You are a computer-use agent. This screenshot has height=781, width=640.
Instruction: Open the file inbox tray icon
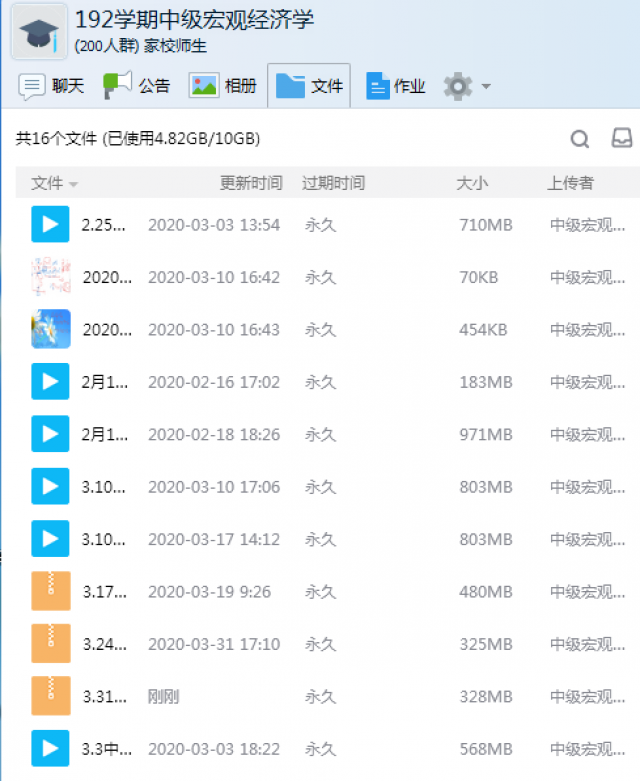point(622,139)
